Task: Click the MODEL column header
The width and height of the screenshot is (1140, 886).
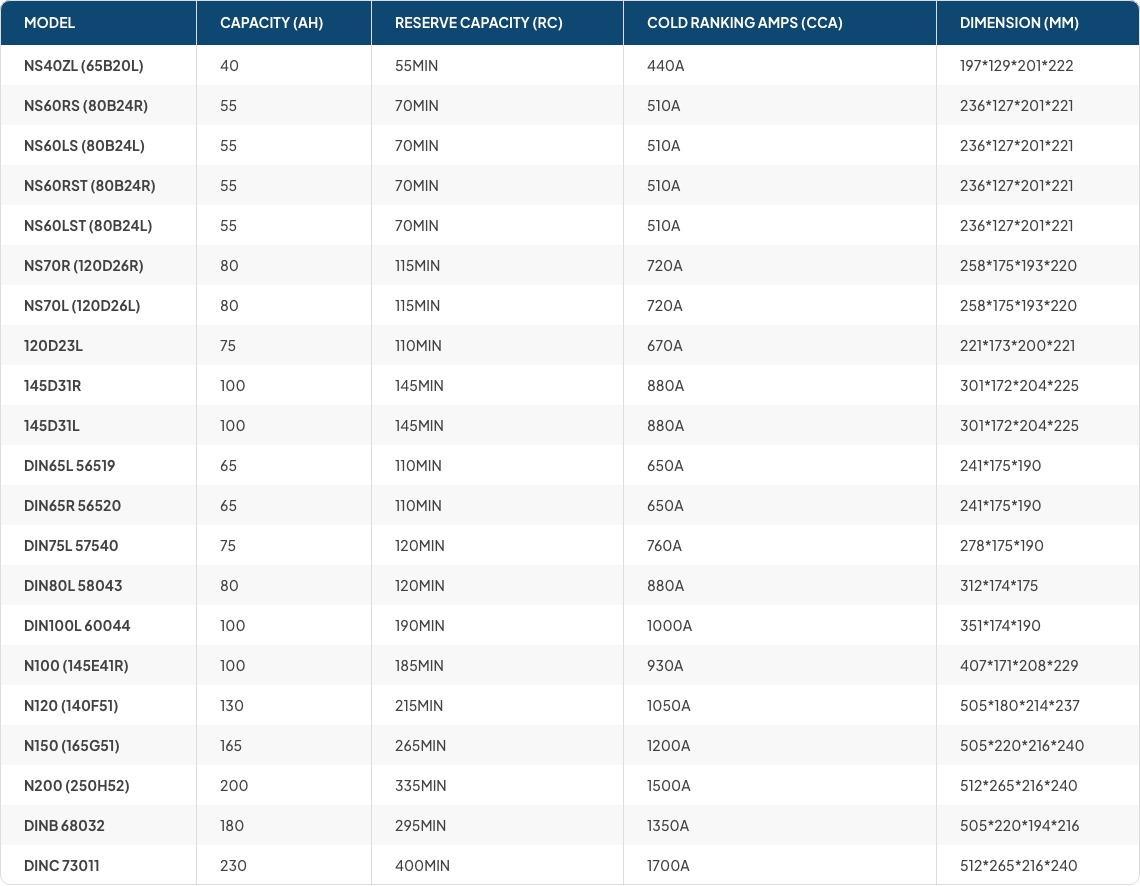Action: 49,23
